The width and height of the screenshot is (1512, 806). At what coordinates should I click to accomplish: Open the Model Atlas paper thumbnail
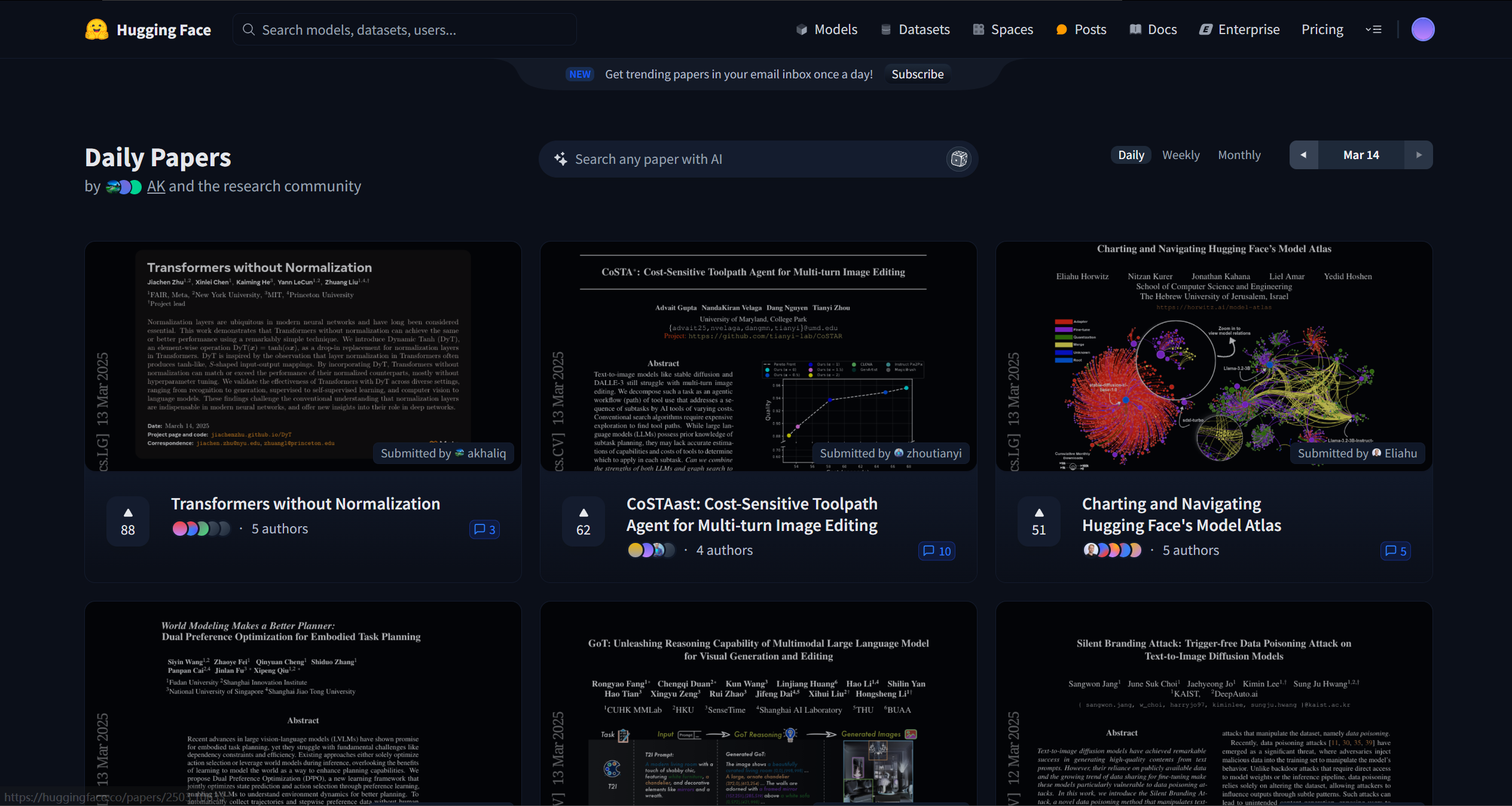tap(1213, 356)
